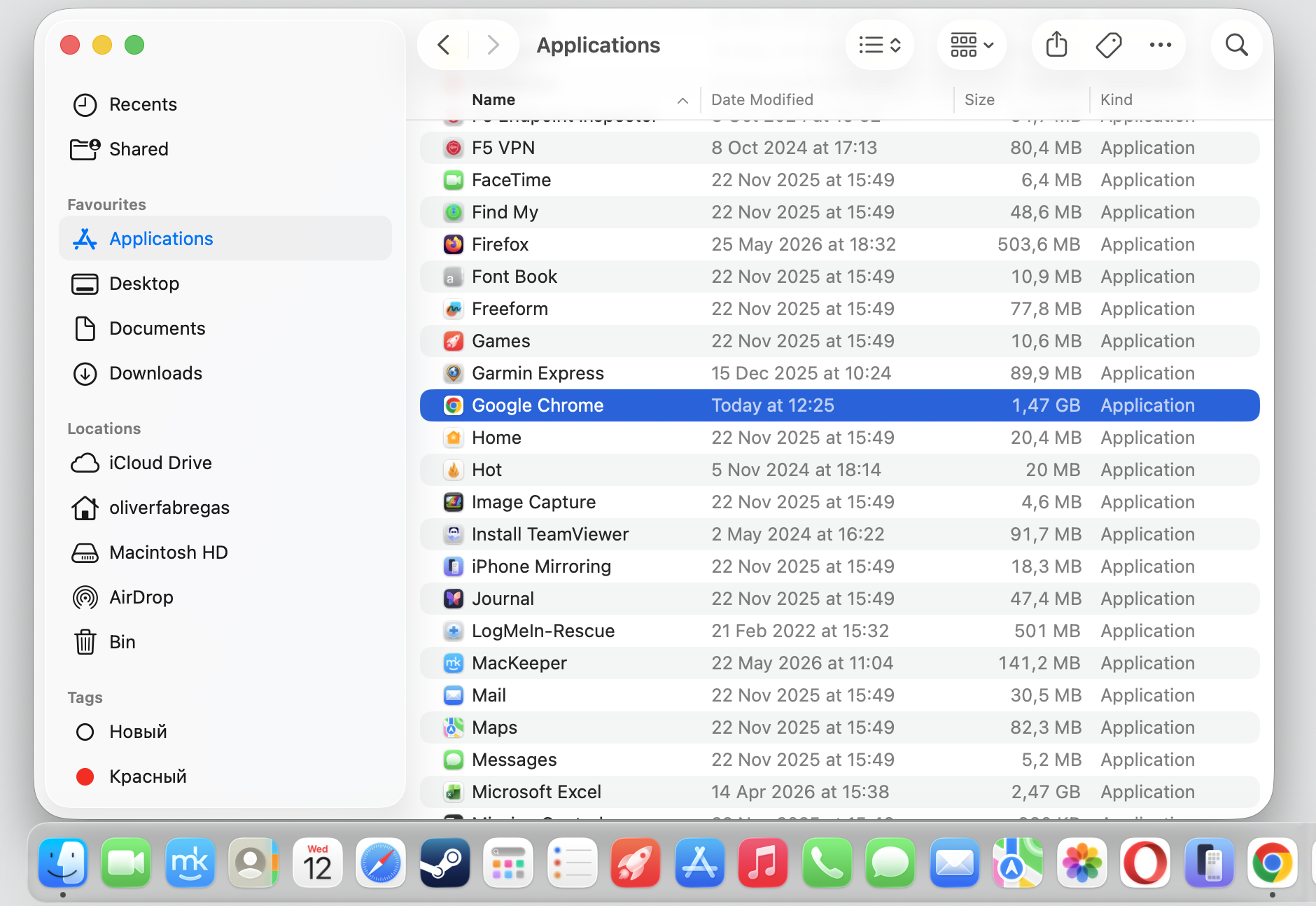Open Contacts from the Dock

(x=253, y=863)
